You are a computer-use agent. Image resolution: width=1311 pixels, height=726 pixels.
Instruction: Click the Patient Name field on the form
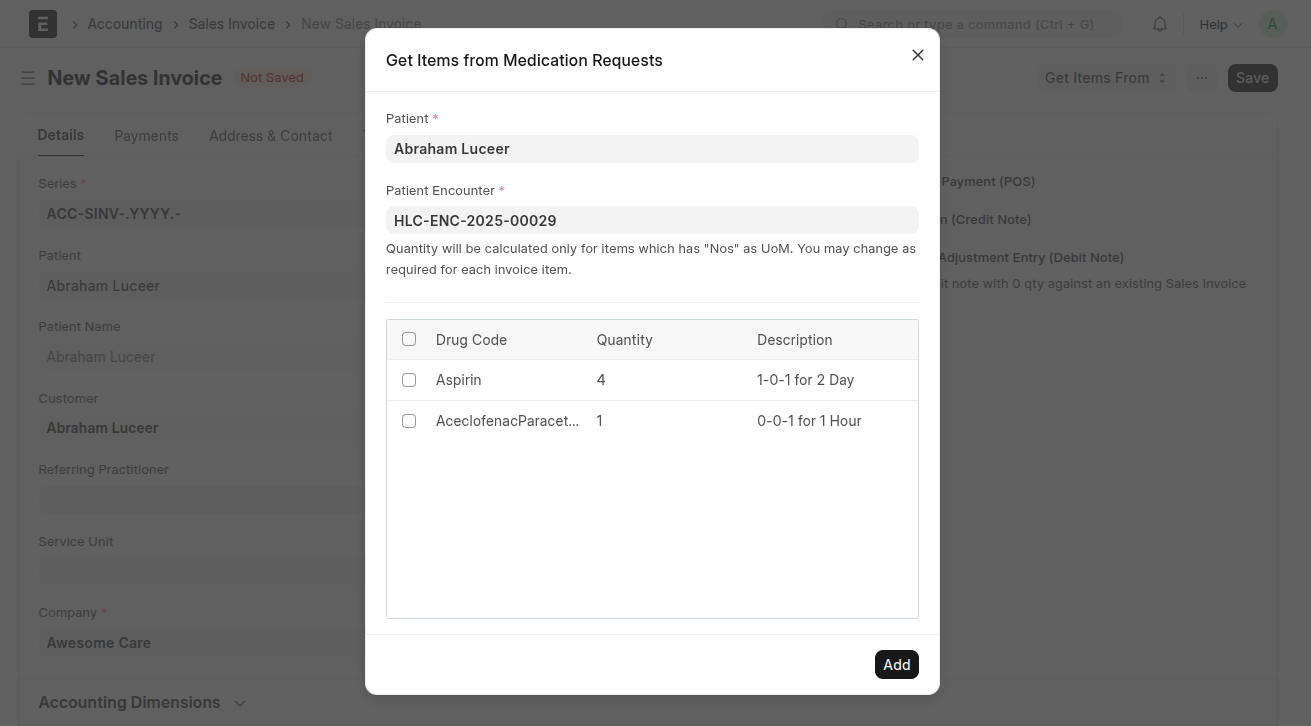(x=202, y=357)
